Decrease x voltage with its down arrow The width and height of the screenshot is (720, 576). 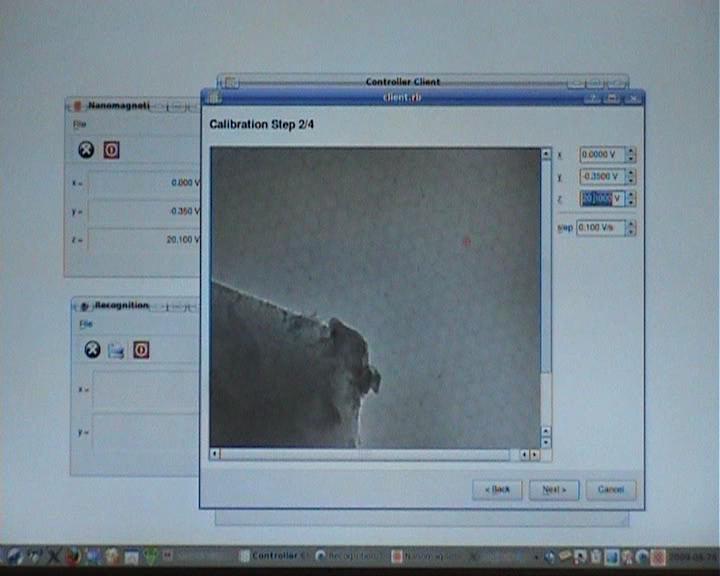coord(631,159)
